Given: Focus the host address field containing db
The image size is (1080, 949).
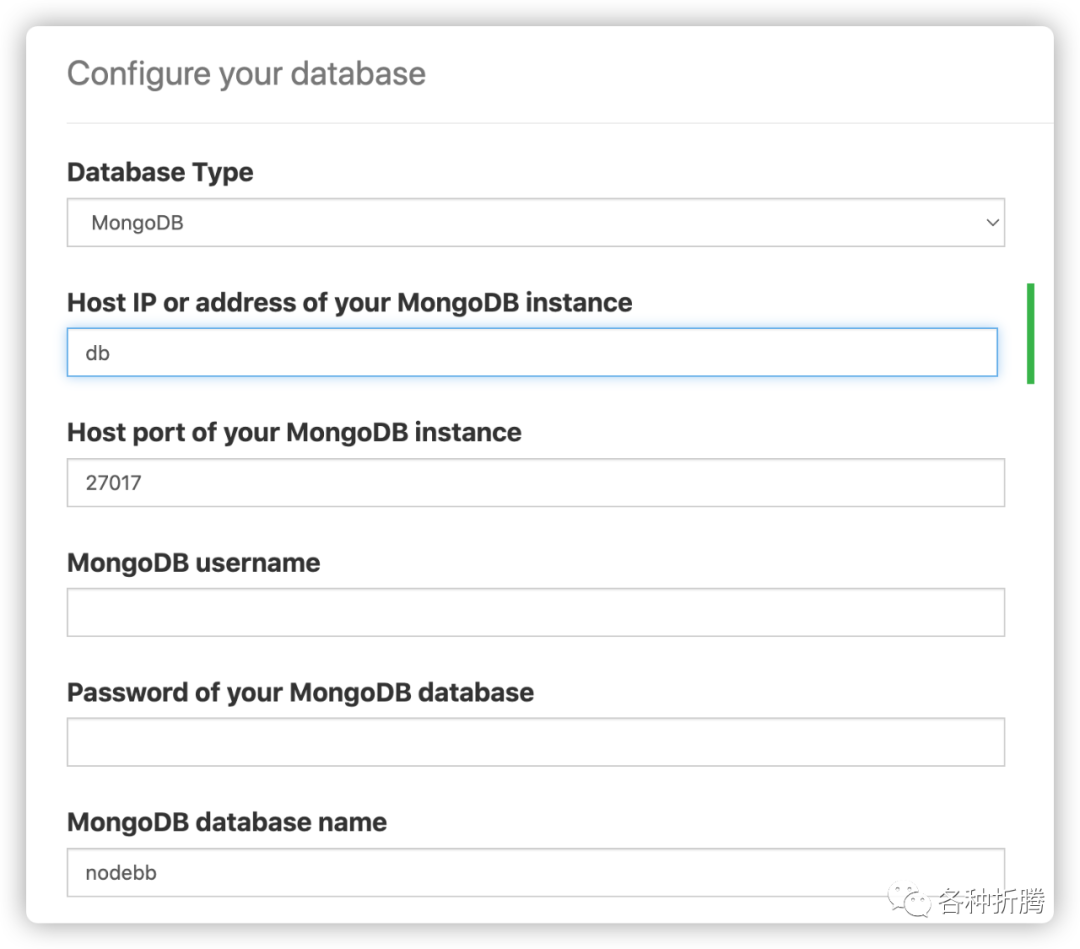Looking at the screenshot, I should coord(532,352).
